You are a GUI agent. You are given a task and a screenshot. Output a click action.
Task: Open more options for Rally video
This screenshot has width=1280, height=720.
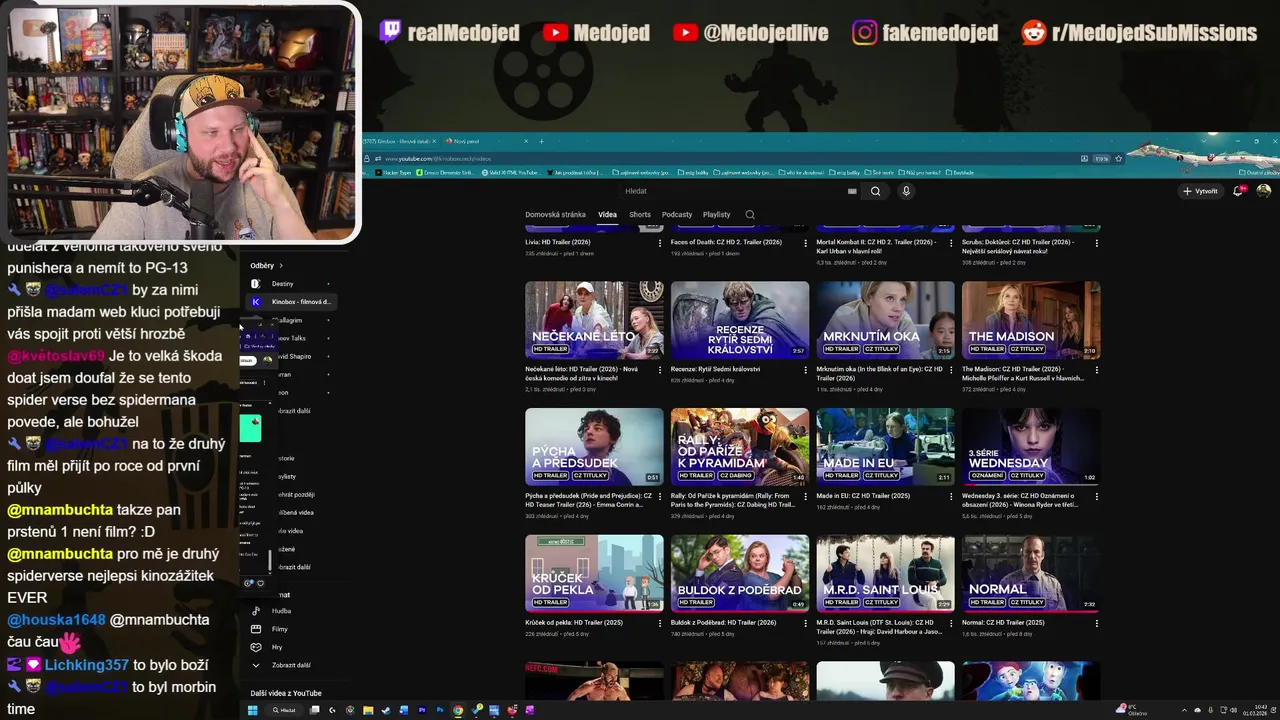click(806, 497)
